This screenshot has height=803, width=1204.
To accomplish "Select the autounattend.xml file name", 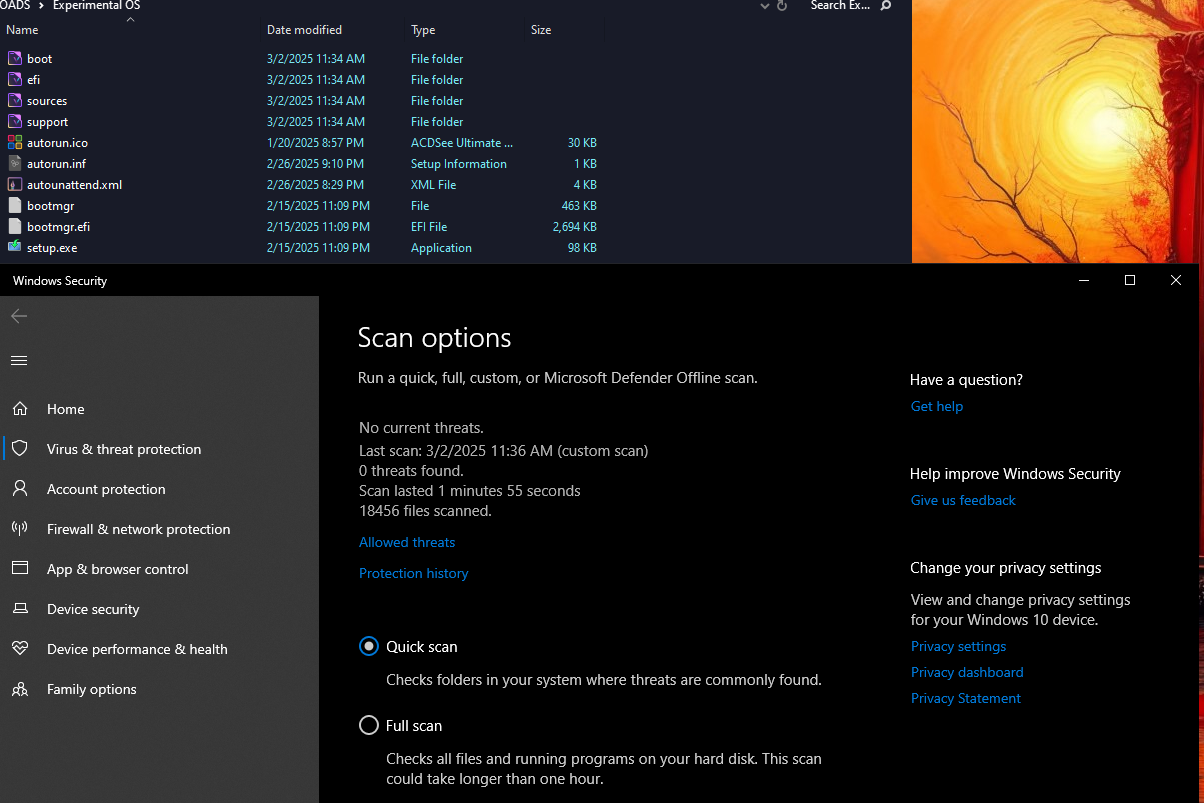I will click(74, 185).
